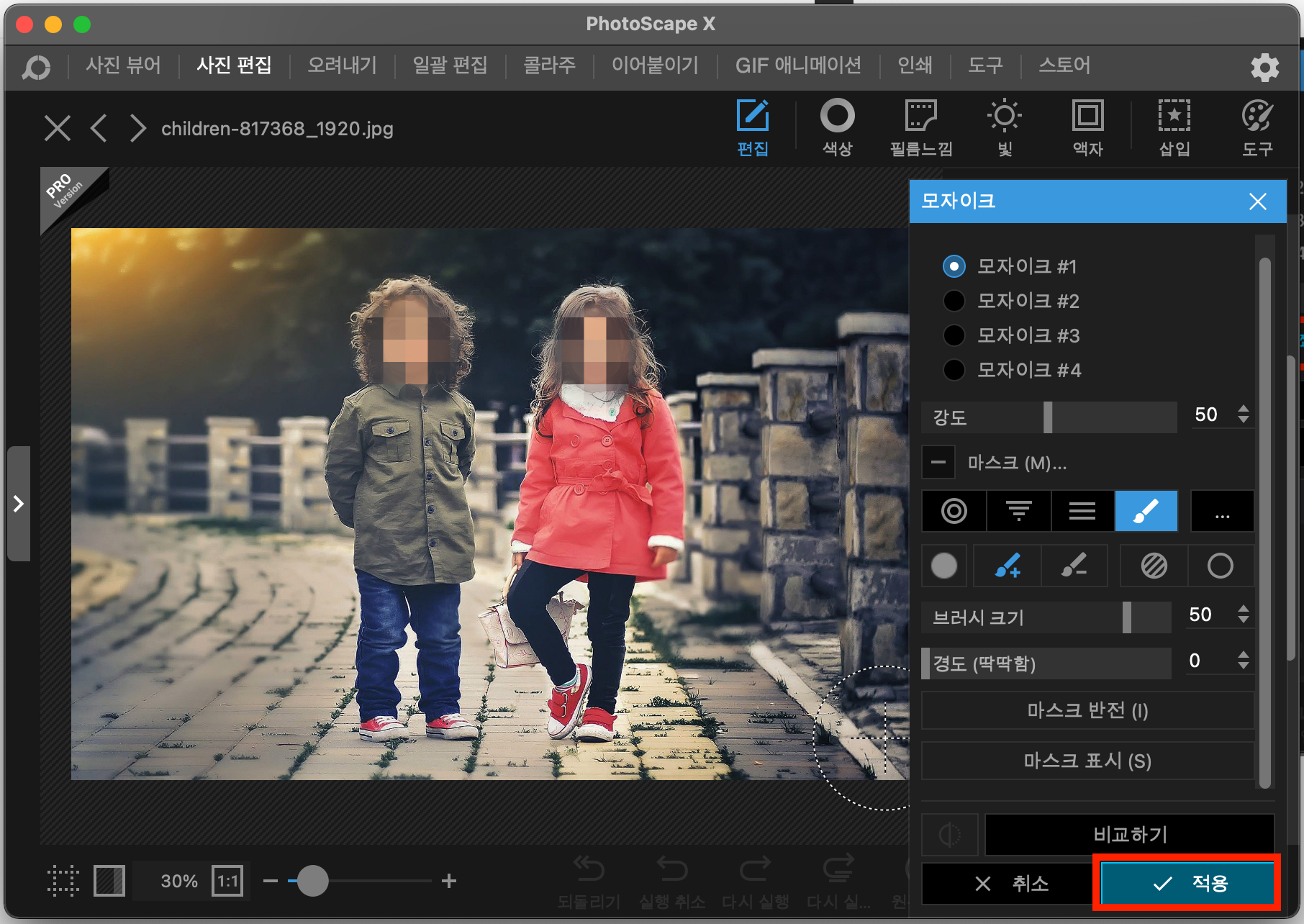Switch to 이어붙이기 tab
This screenshot has width=1304, height=924.
click(655, 65)
